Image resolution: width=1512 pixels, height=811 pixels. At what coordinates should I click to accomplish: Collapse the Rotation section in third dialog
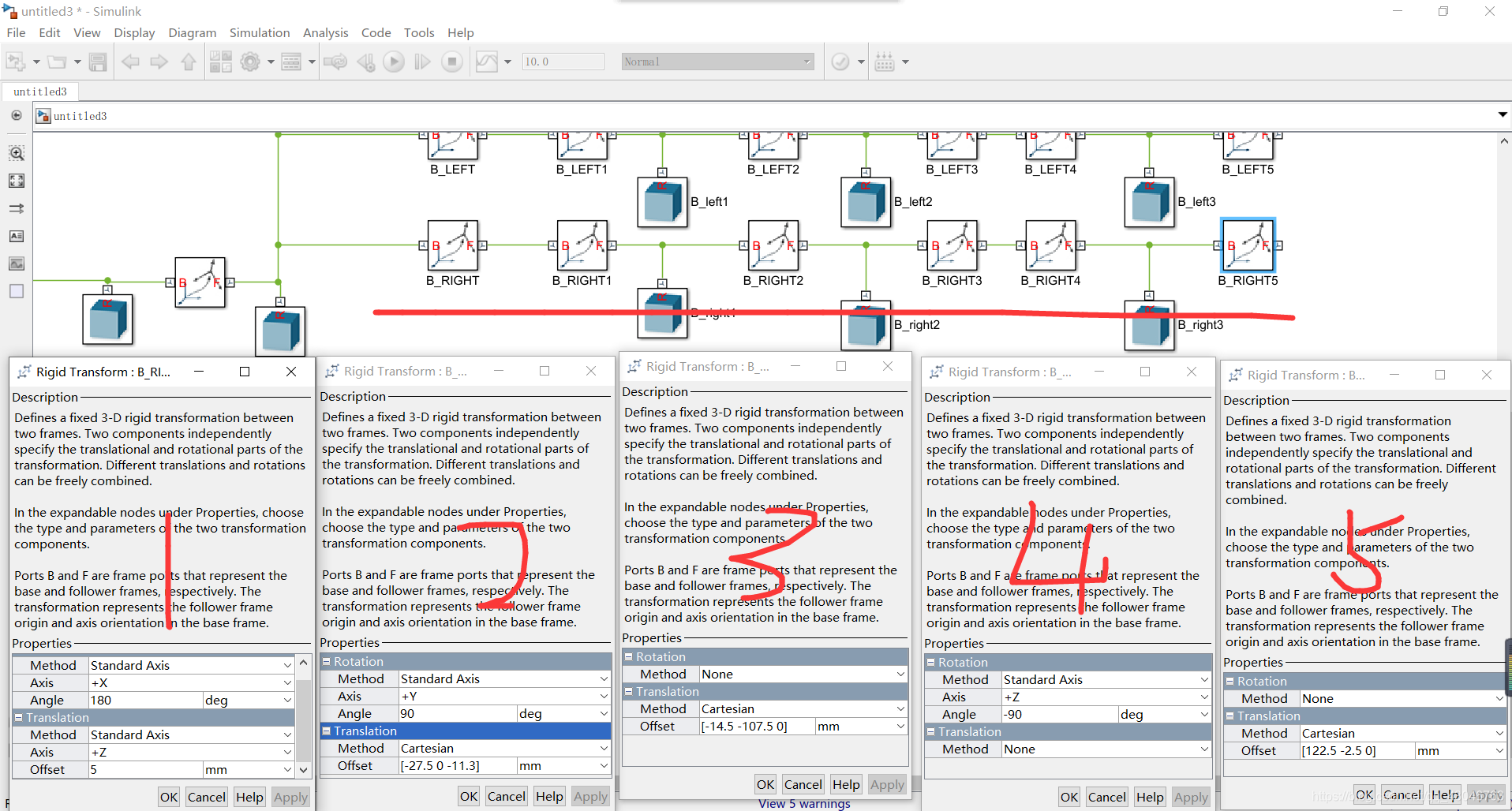[628, 656]
